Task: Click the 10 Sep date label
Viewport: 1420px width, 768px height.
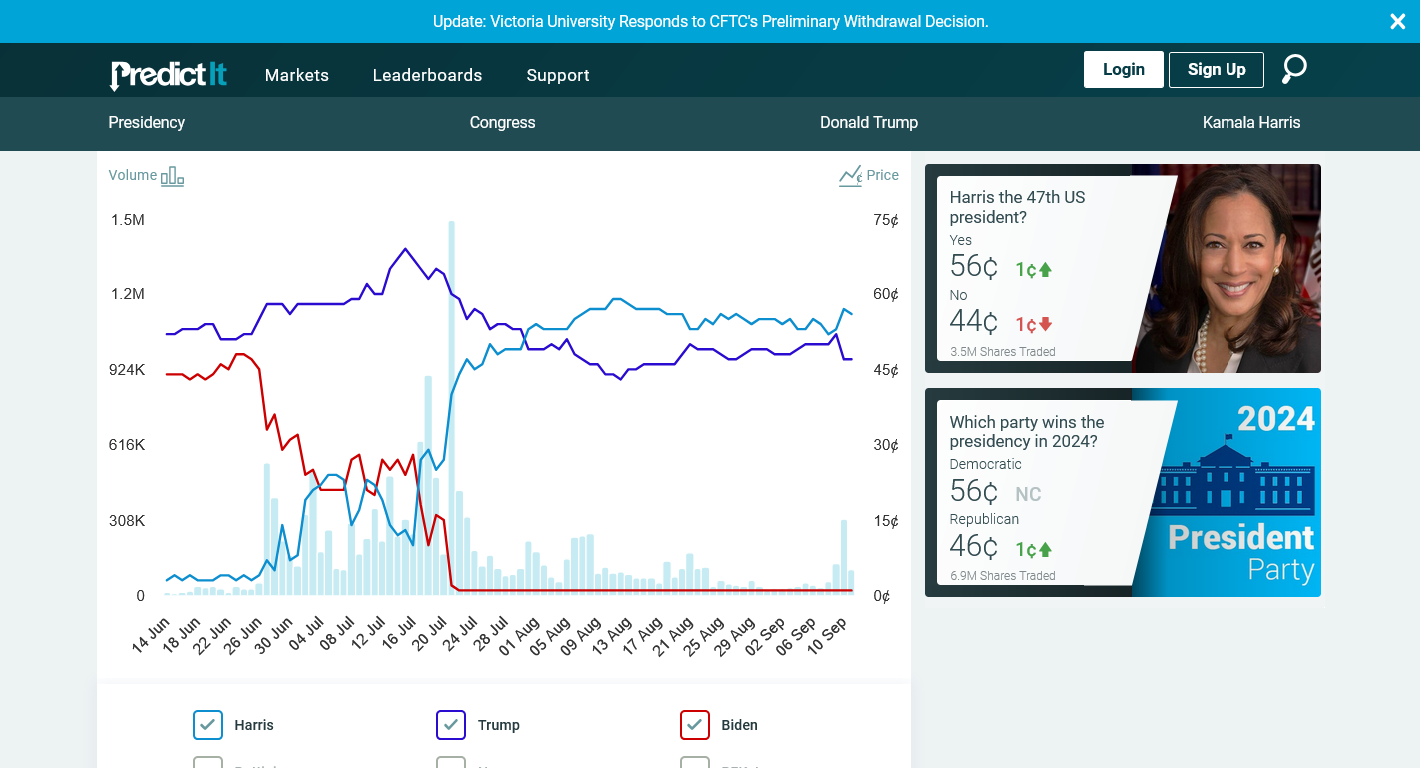Action: [x=828, y=636]
